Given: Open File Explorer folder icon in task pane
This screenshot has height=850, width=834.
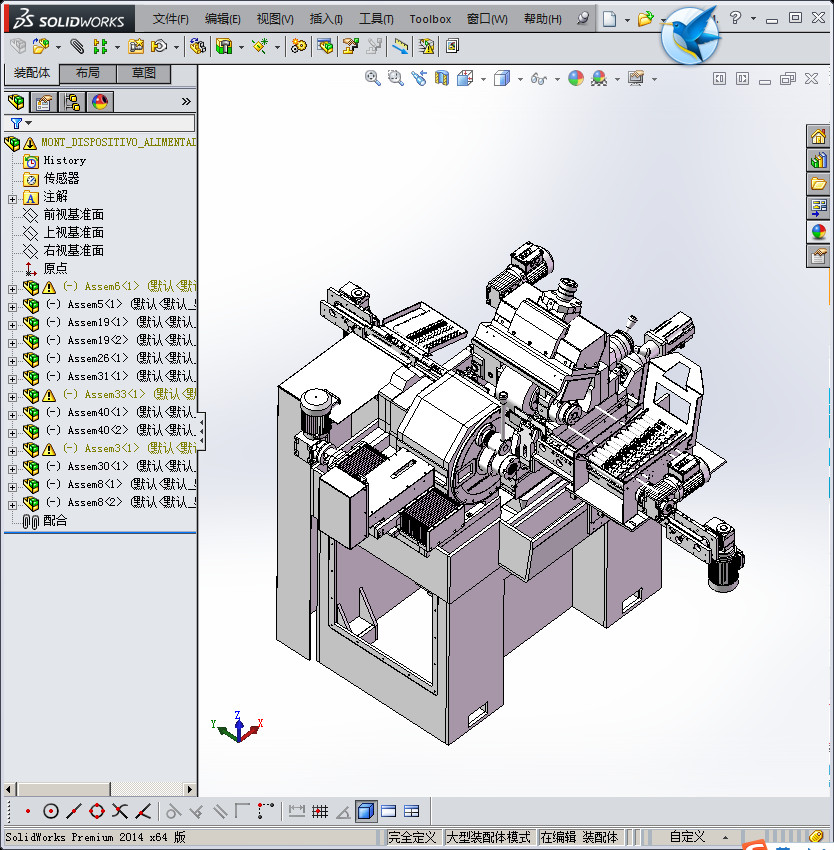Looking at the screenshot, I should [x=819, y=184].
